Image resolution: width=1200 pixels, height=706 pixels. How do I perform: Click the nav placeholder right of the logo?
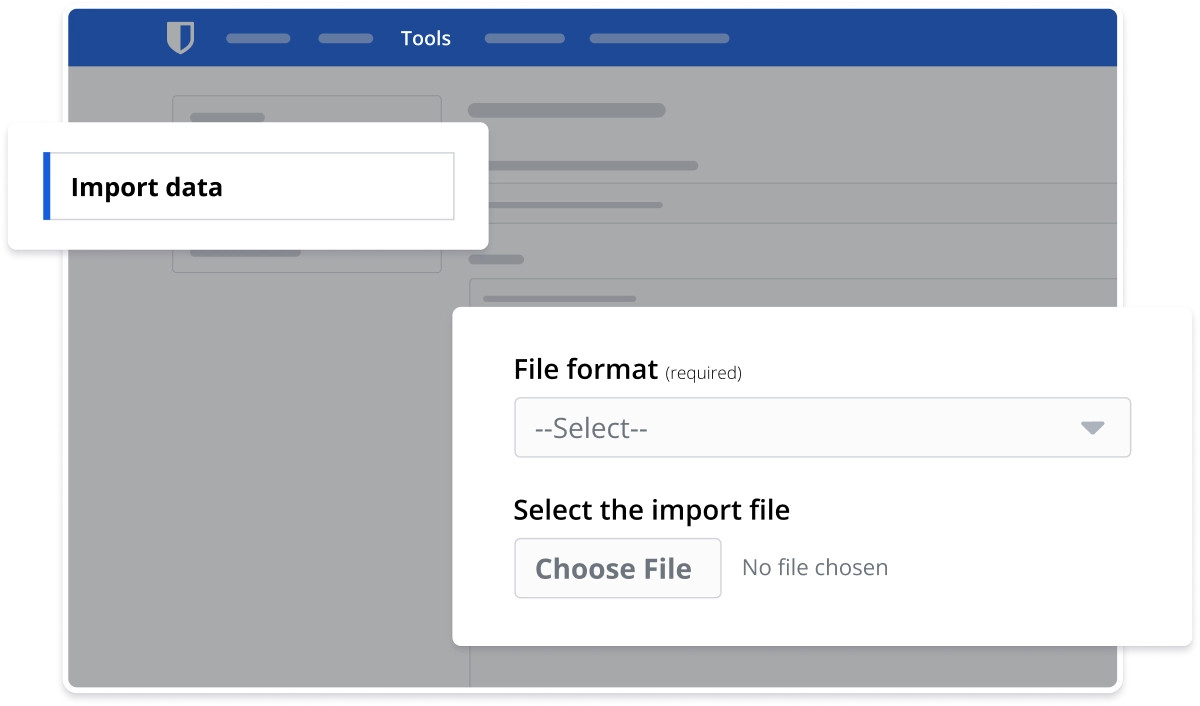click(x=258, y=39)
